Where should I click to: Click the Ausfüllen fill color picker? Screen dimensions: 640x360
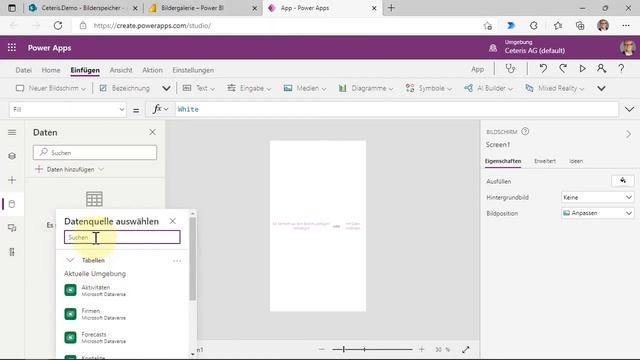click(622, 181)
